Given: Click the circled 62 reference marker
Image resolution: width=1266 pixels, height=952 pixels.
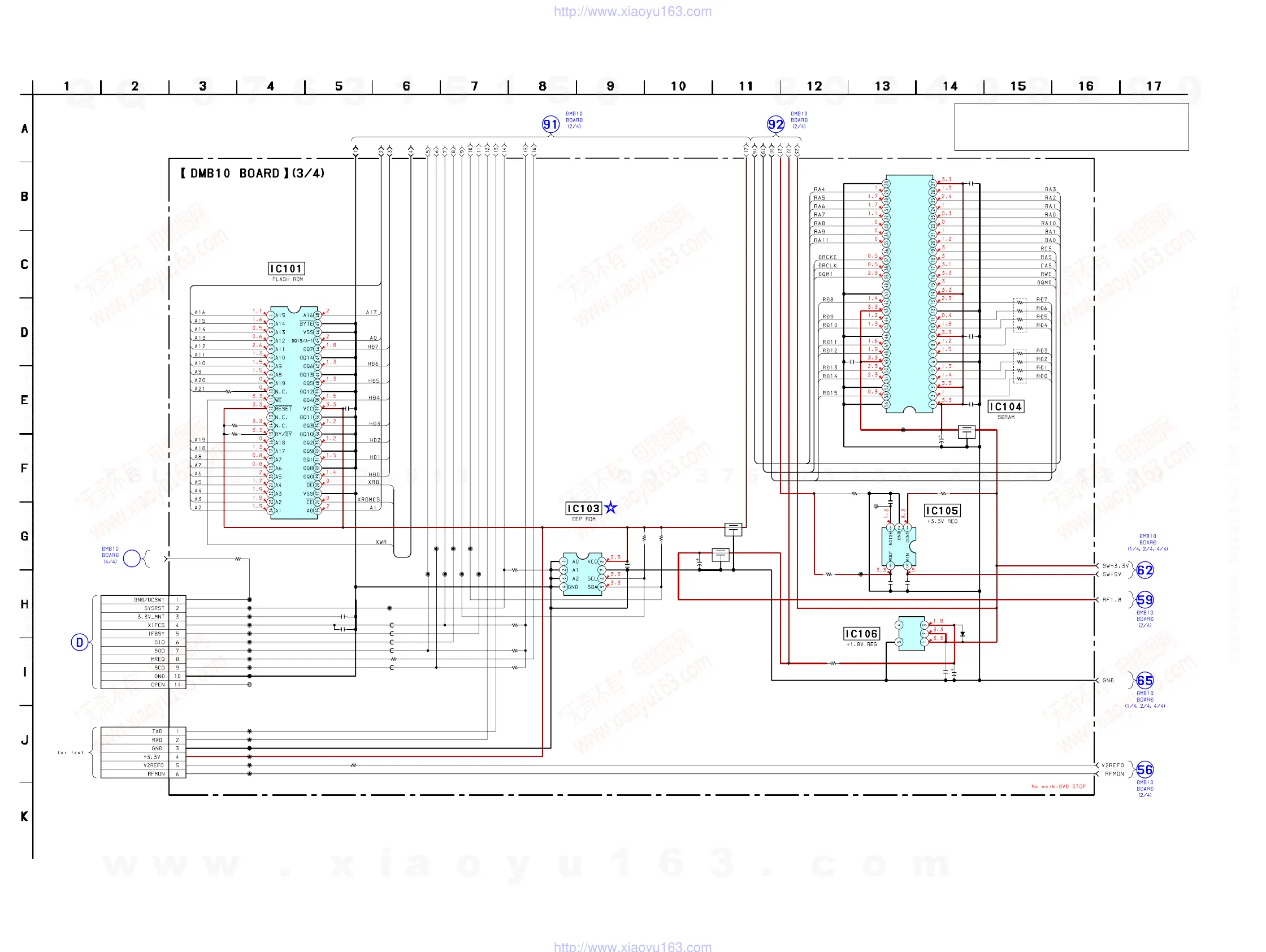Looking at the screenshot, I should (1144, 570).
